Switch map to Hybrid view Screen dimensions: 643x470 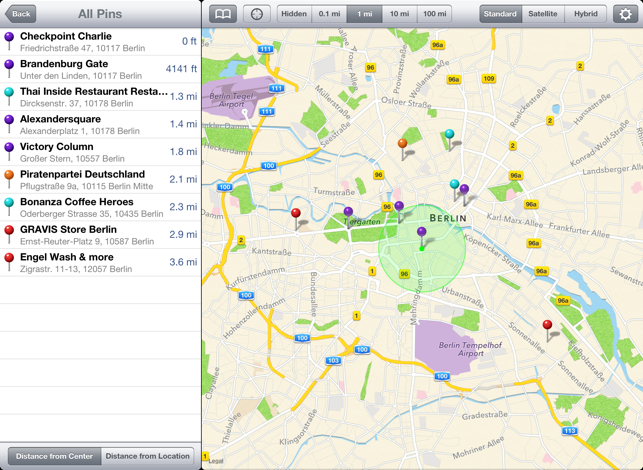tap(585, 14)
